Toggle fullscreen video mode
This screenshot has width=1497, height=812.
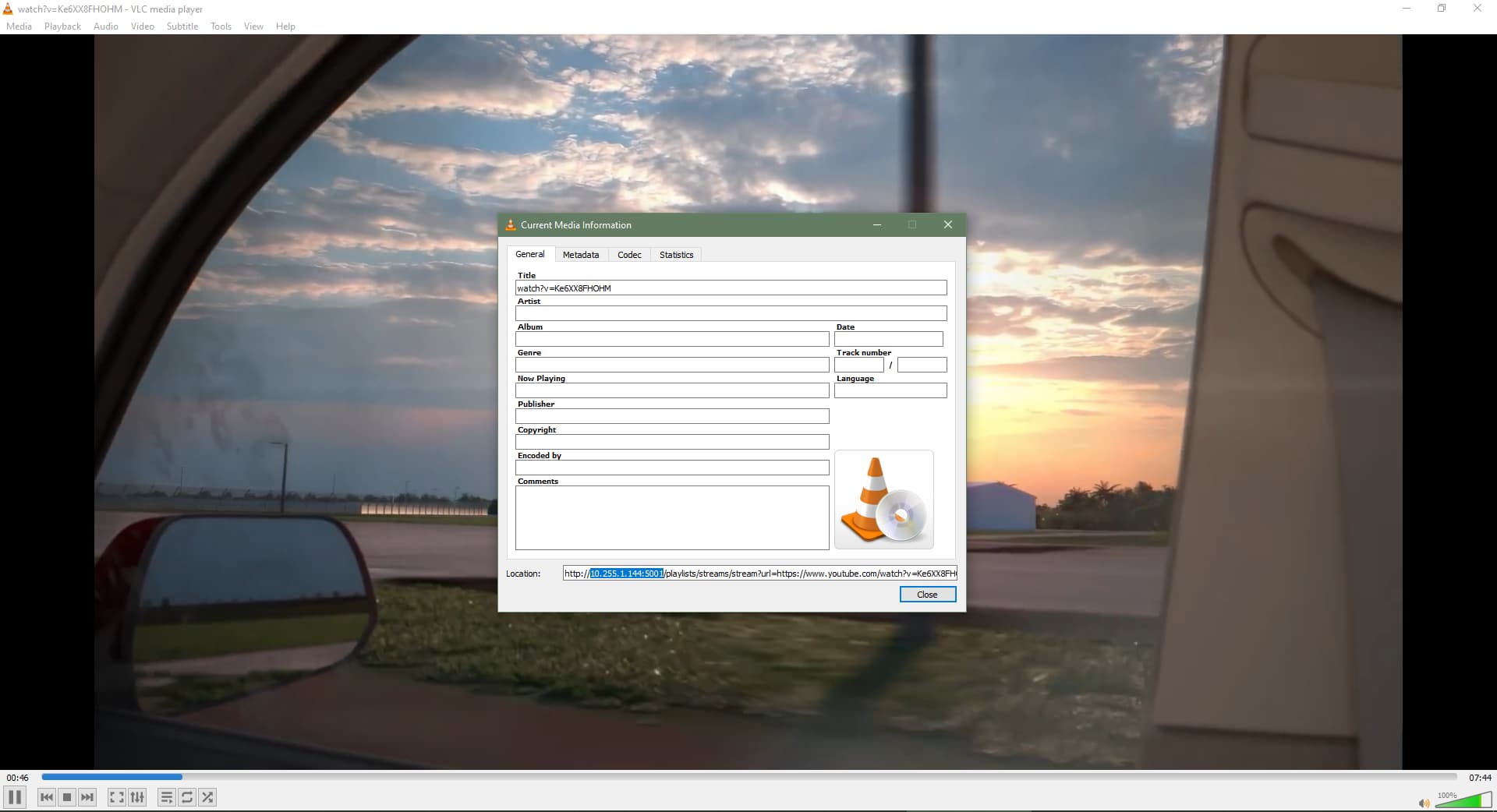116,797
